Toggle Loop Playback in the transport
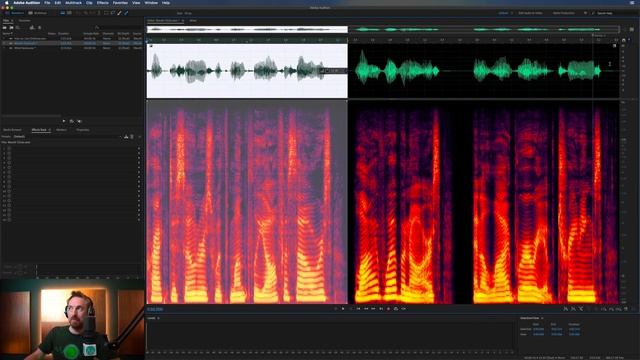Image resolution: width=640 pixels, height=360 pixels. coord(396,309)
